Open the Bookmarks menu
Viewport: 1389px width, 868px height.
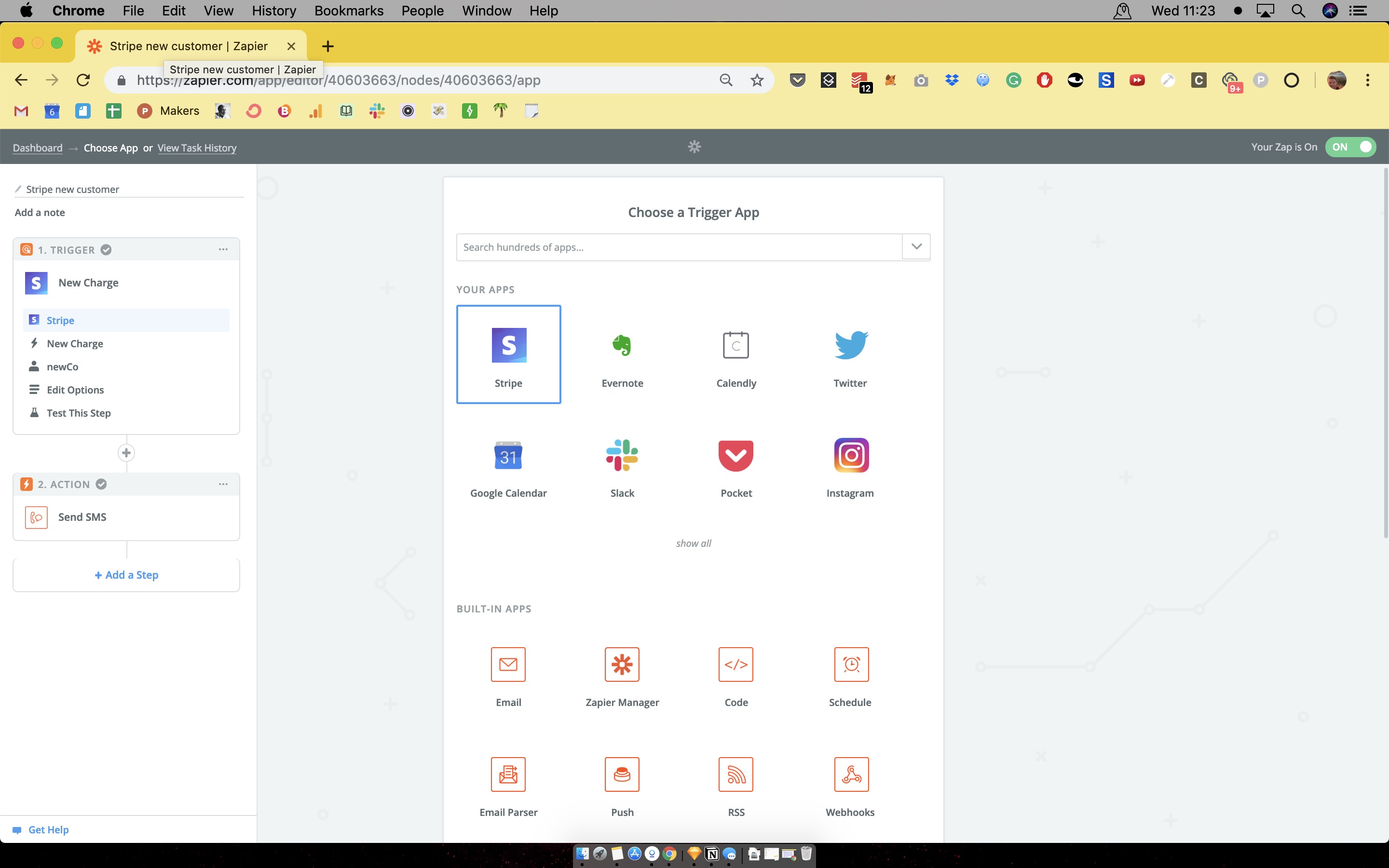click(x=348, y=11)
